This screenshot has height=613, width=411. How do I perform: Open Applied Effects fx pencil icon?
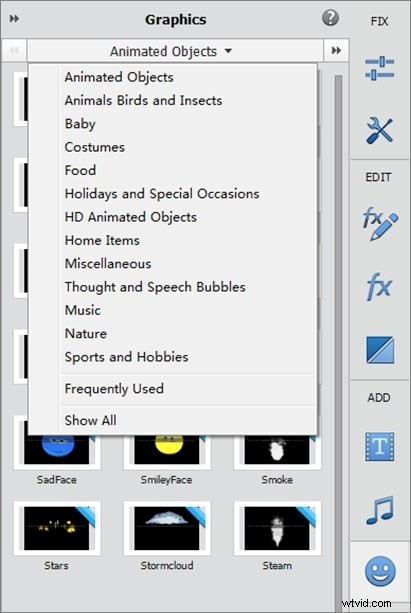coord(380,224)
